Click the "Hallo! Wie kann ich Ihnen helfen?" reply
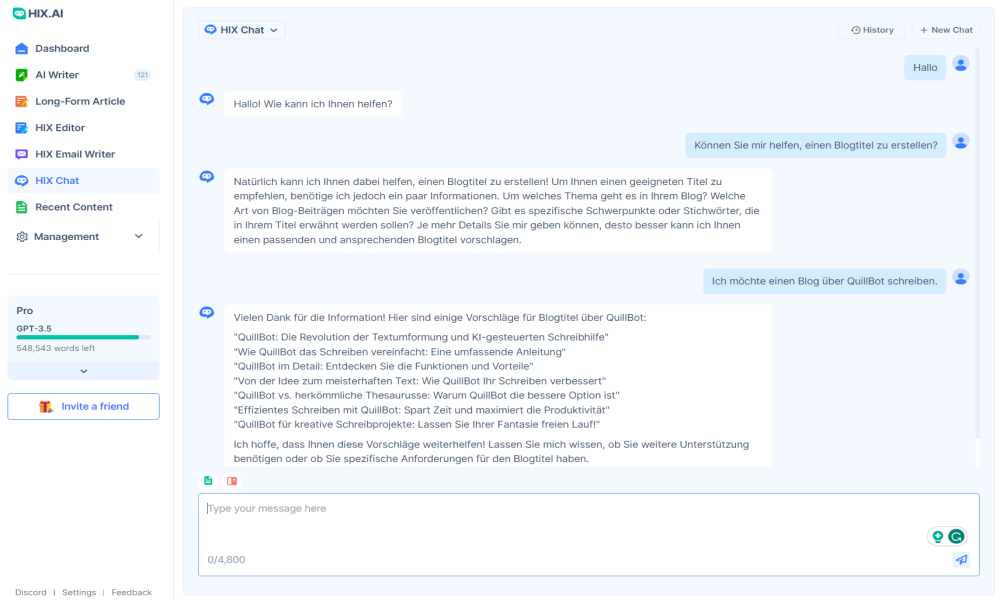Viewport: 1000px width, 600px height. (x=313, y=104)
